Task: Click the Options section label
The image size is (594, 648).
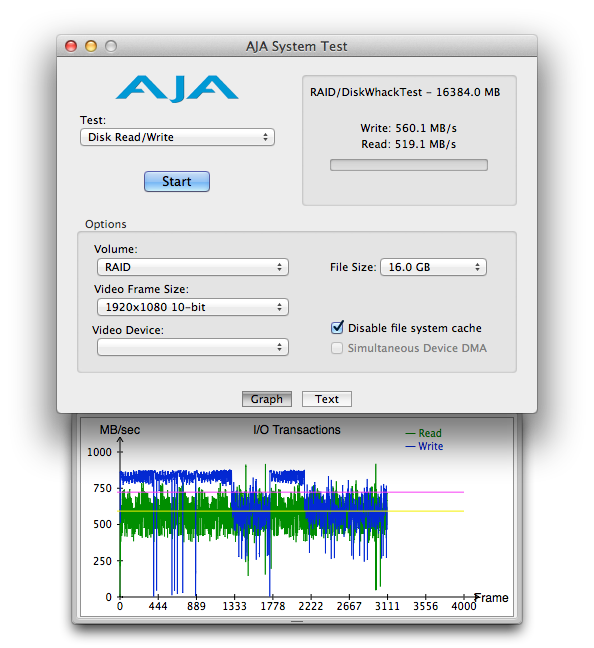Action: point(106,224)
